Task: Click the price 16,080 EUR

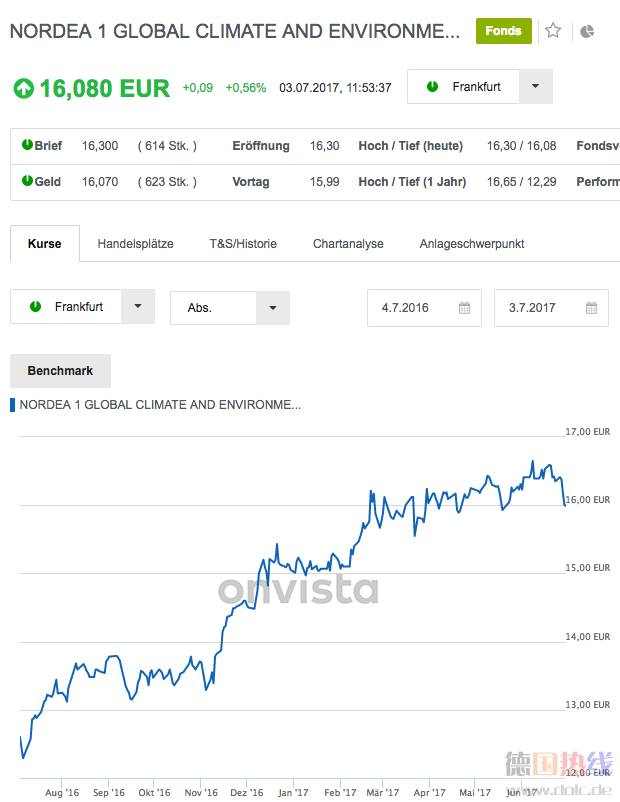Action: [x=104, y=88]
